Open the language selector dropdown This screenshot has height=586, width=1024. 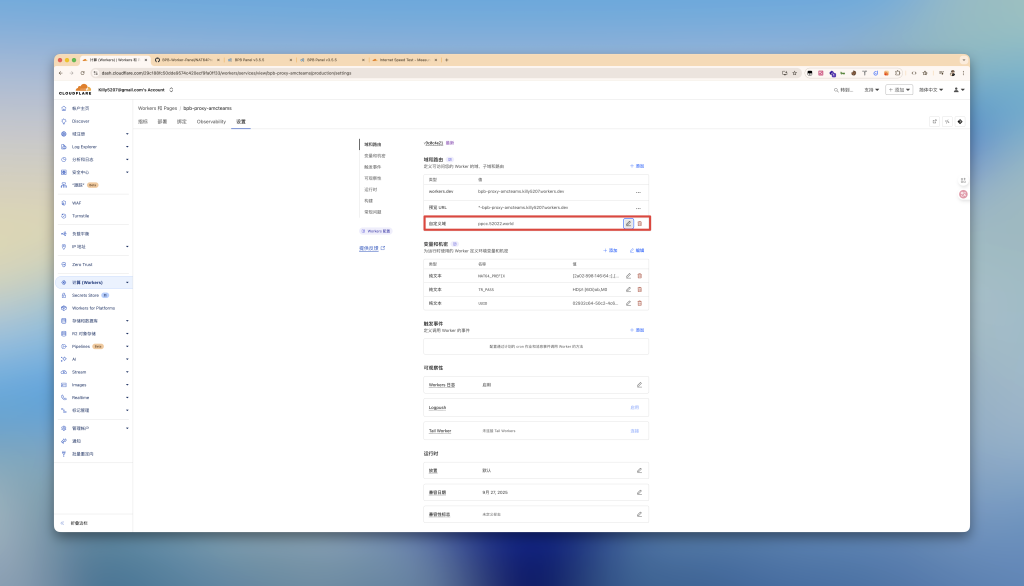coord(930,90)
